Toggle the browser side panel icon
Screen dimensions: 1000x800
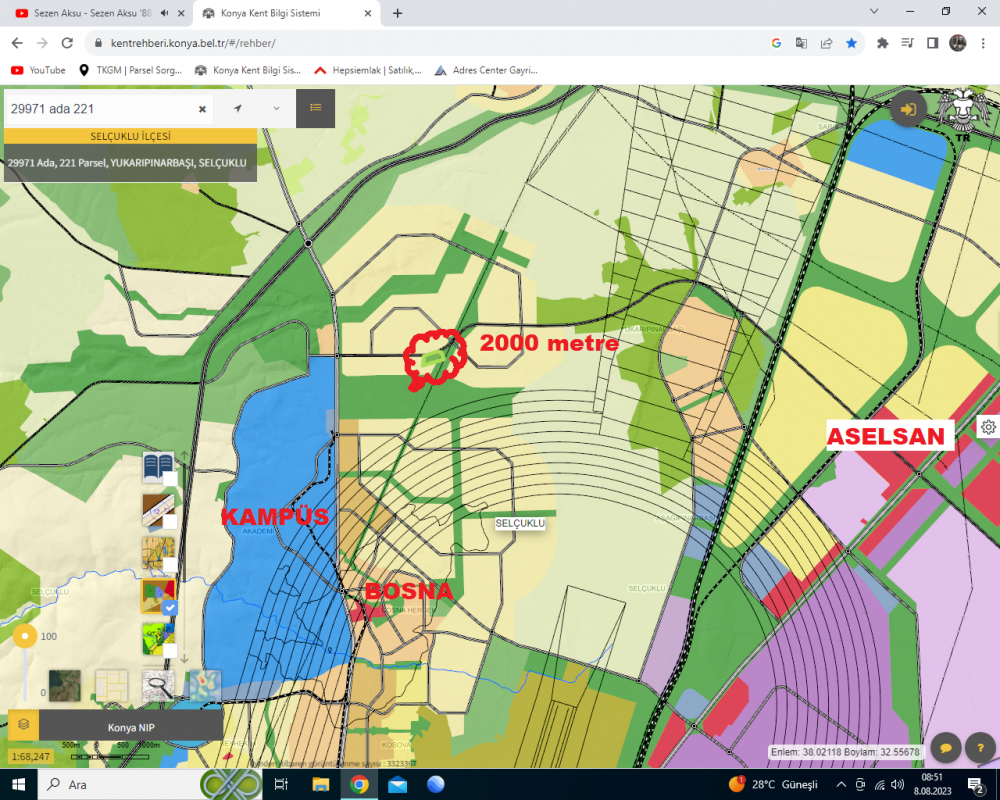click(x=932, y=43)
